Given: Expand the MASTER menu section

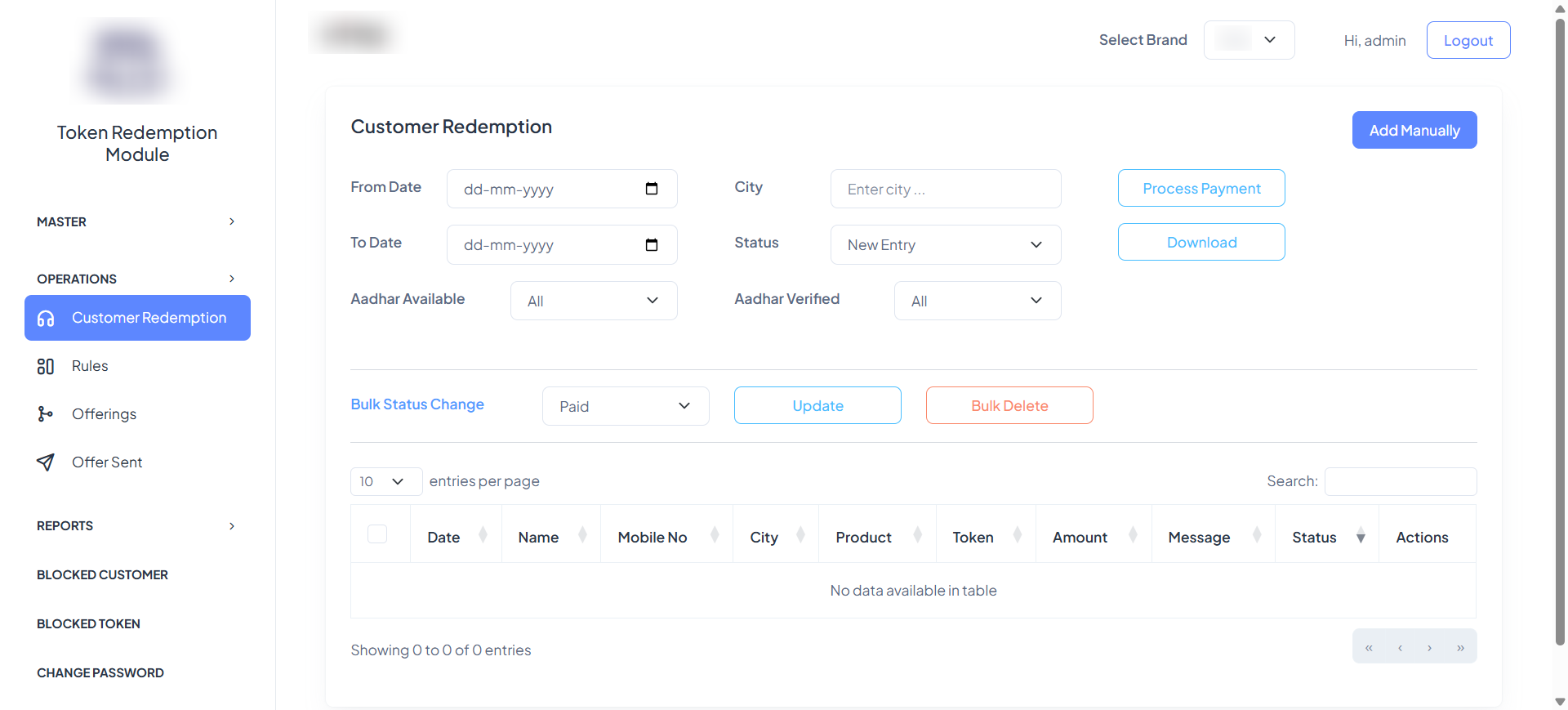Looking at the screenshot, I should [137, 222].
